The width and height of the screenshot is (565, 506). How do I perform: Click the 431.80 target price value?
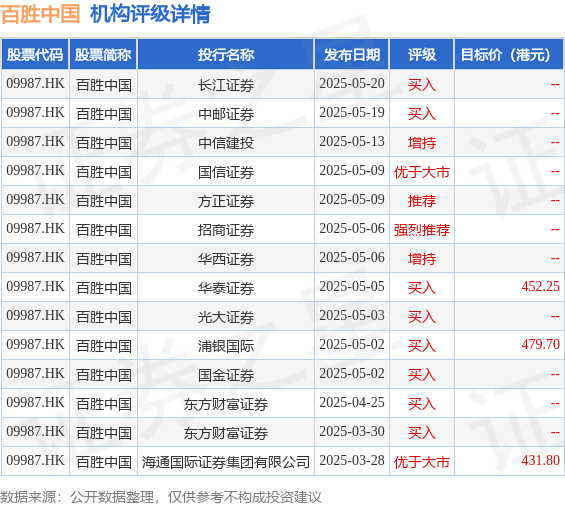(x=540, y=461)
